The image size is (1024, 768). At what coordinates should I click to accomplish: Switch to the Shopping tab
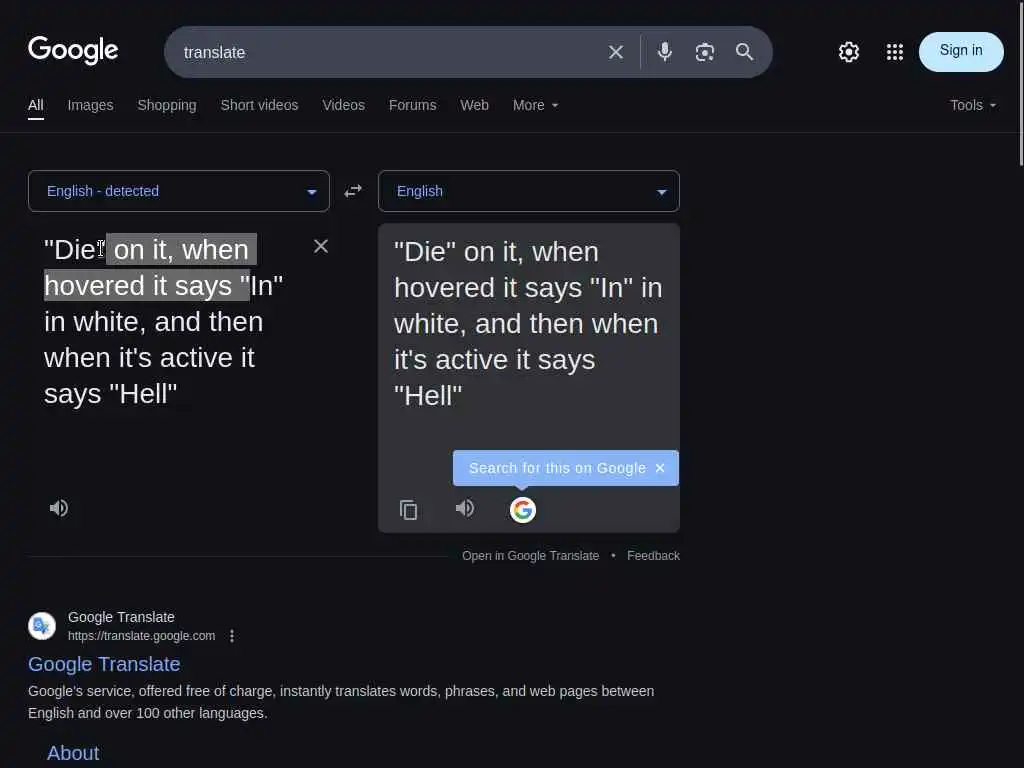click(167, 105)
